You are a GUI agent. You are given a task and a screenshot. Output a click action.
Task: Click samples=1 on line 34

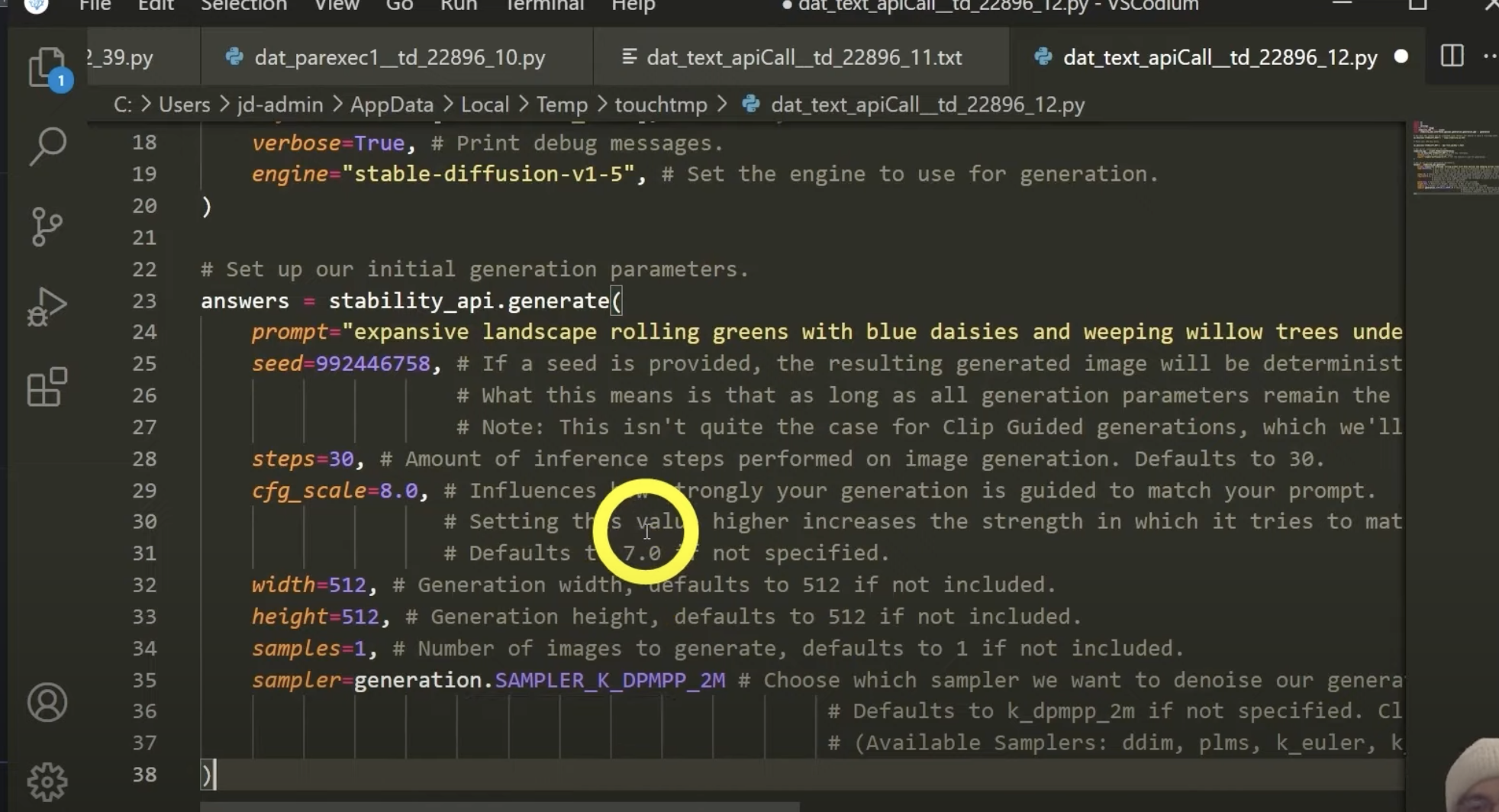coord(309,649)
